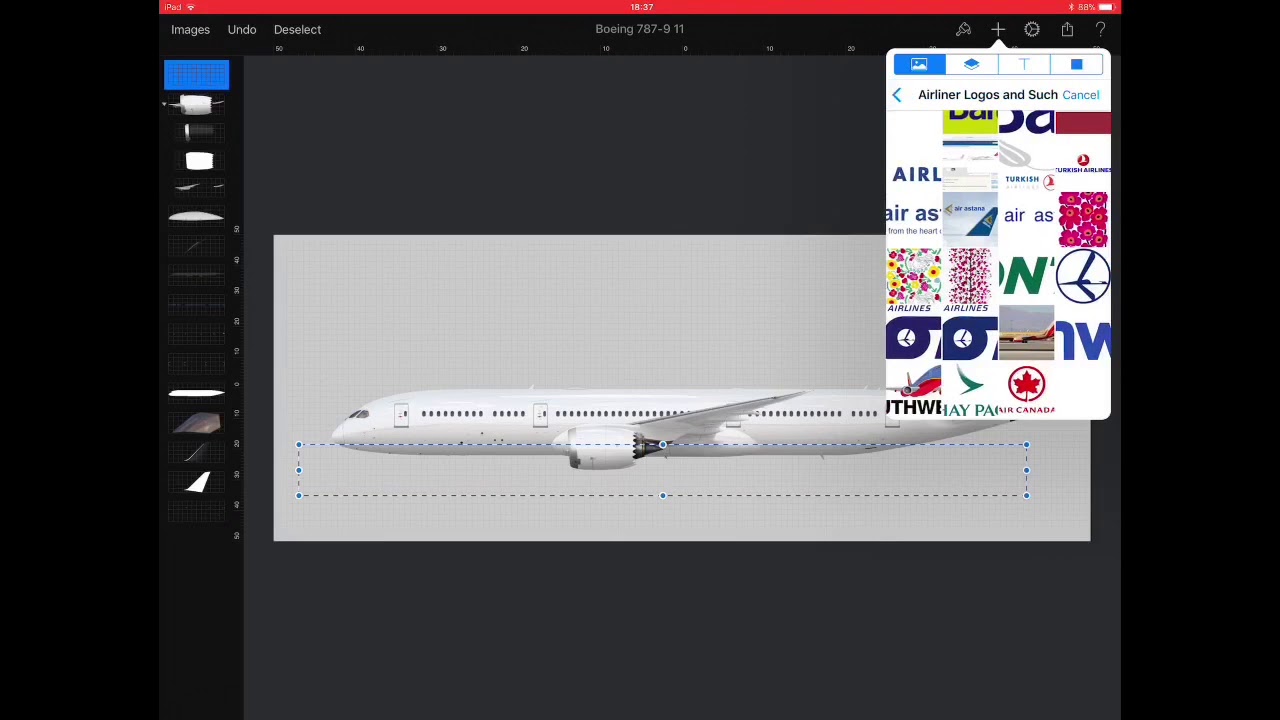Viewport: 1280px width, 720px height.
Task: Switch to the text tab in popover
Action: 1024,65
